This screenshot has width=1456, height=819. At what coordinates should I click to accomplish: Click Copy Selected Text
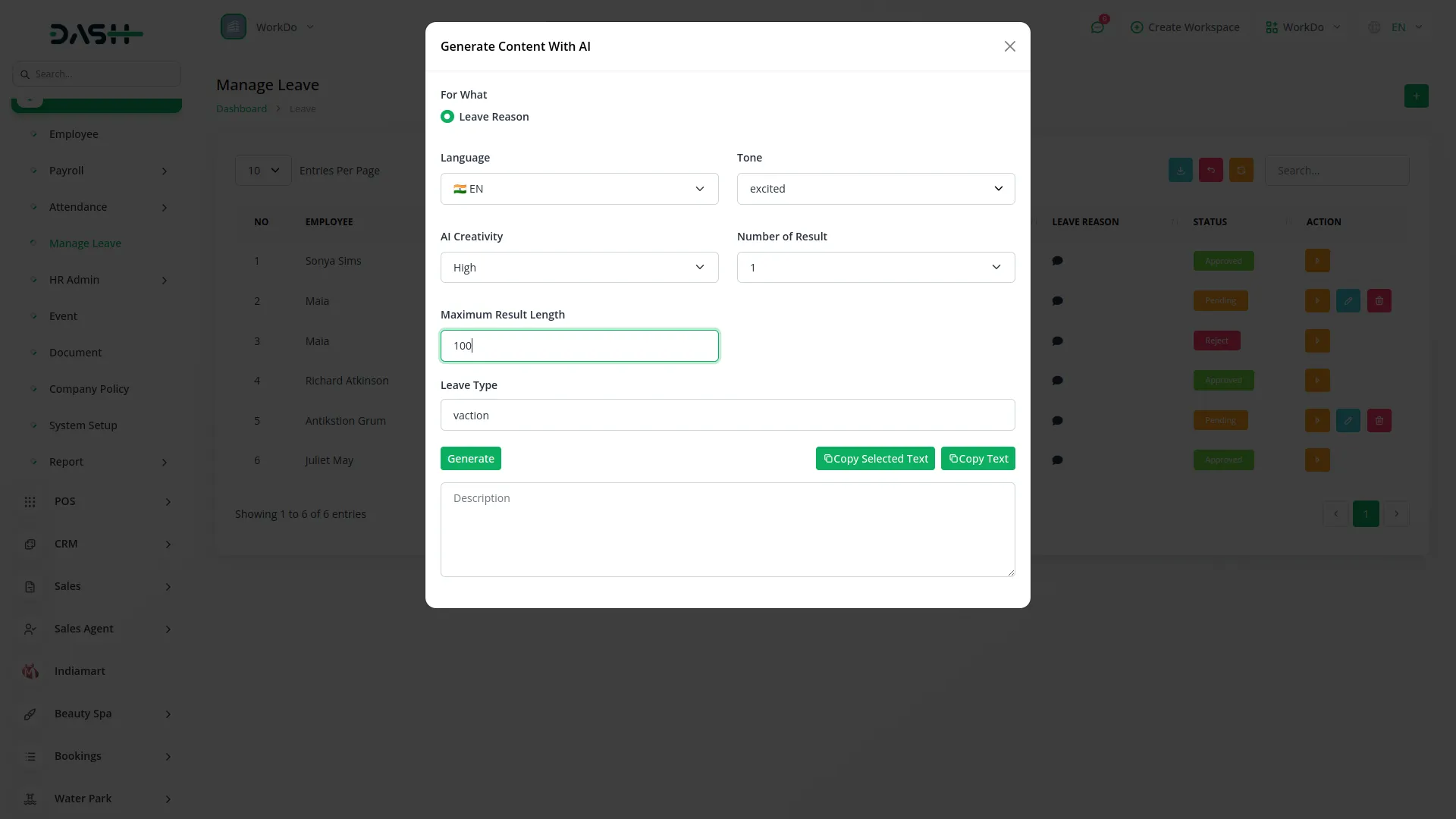point(875,458)
